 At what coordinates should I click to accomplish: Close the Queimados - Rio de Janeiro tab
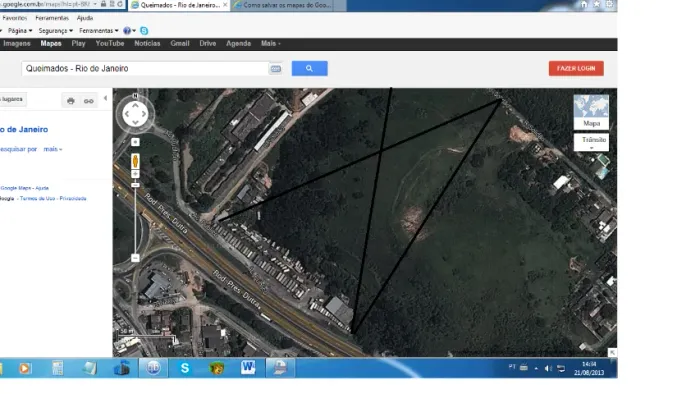point(225,4)
